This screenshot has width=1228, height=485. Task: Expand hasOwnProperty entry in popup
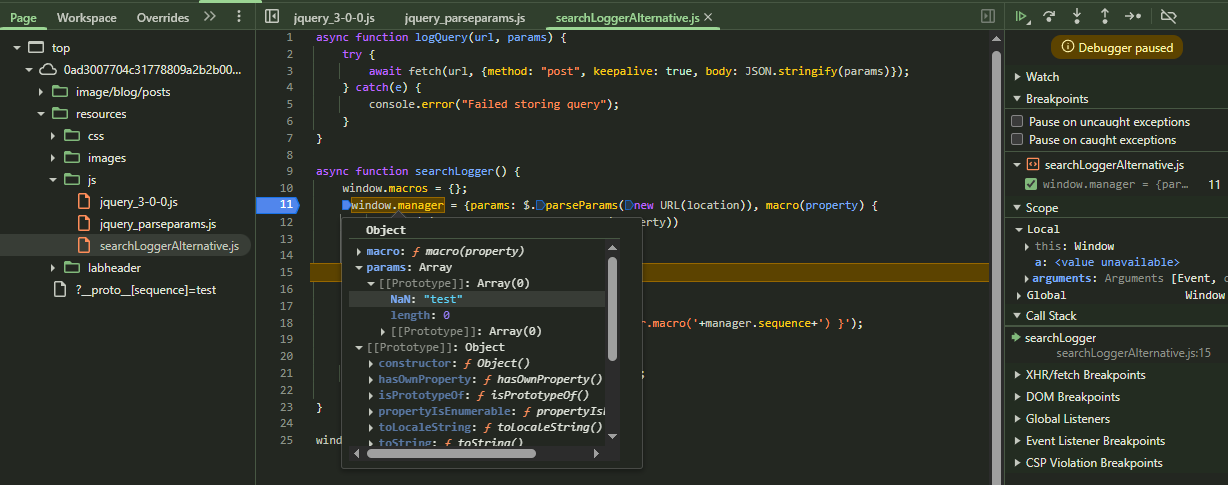[x=372, y=380]
